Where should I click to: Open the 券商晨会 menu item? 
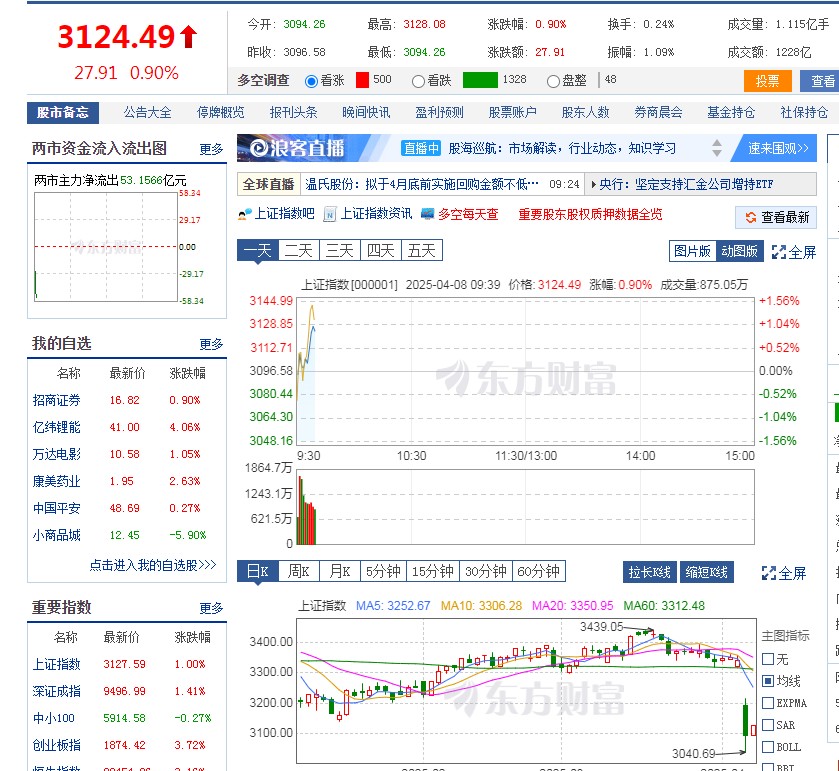[x=658, y=112]
